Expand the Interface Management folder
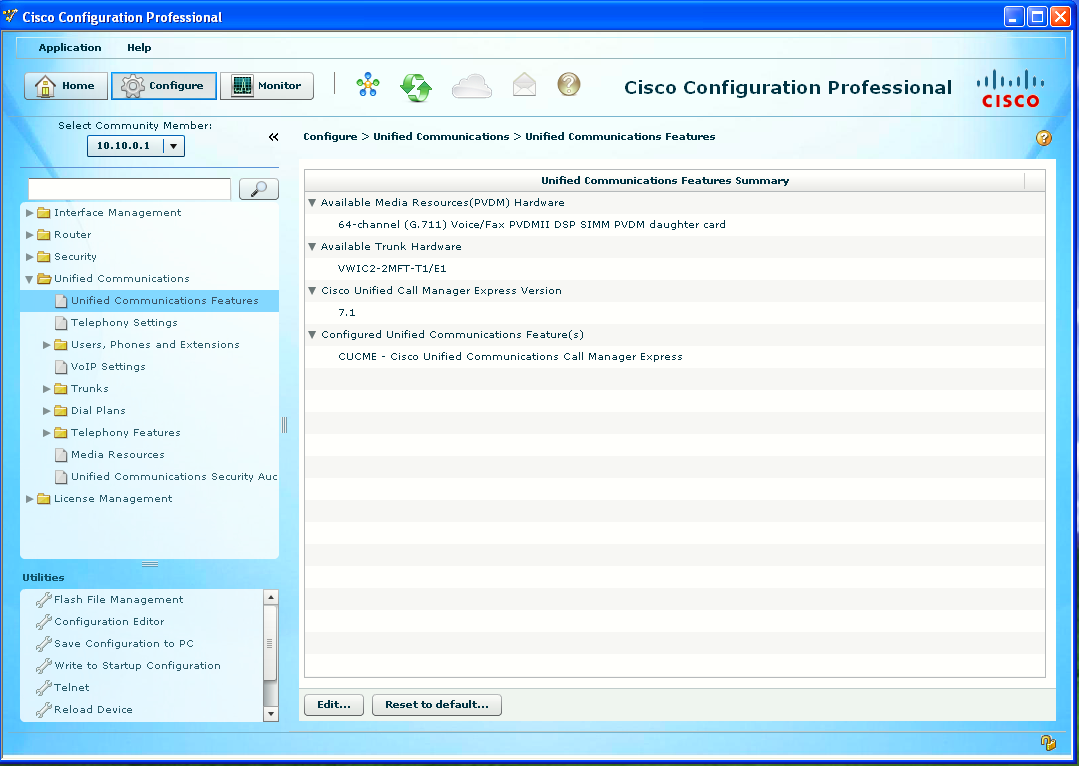The width and height of the screenshot is (1079, 766). 30,213
